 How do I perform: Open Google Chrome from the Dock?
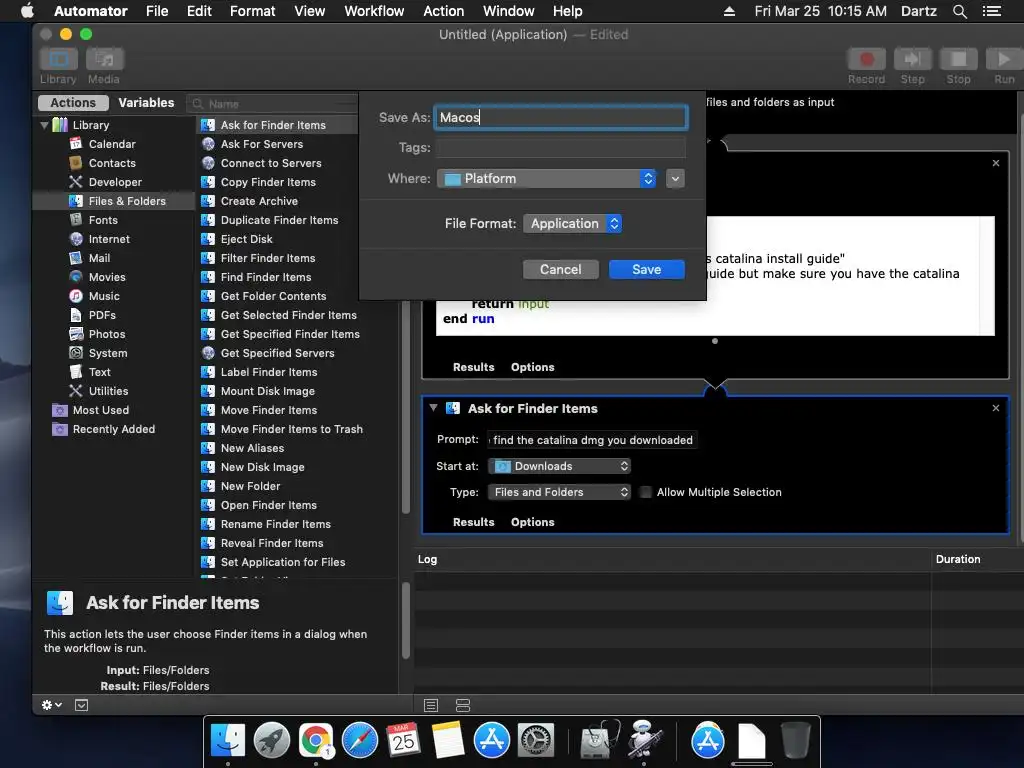pos(316,741)
